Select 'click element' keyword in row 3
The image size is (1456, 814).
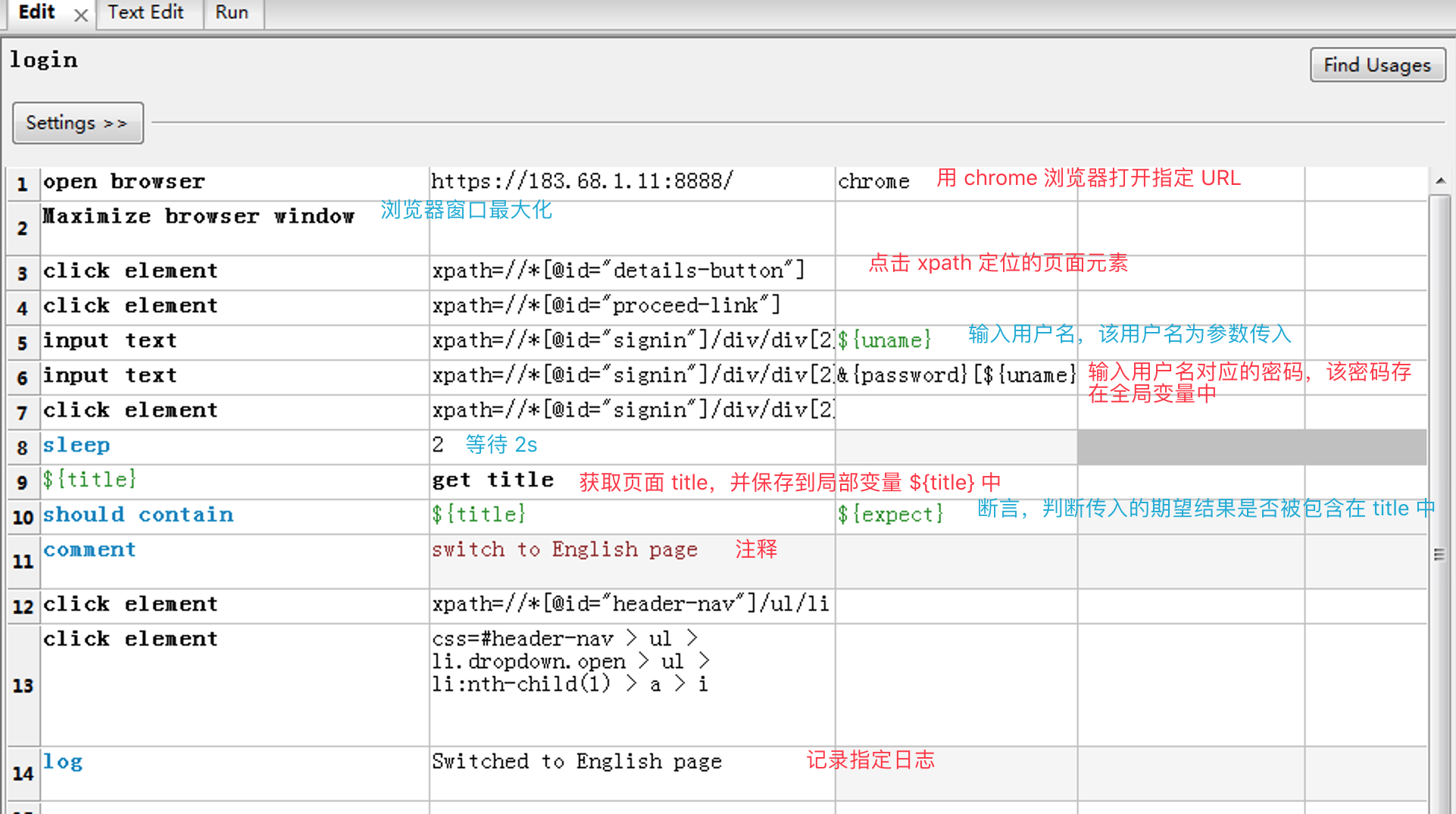[x=235, y=273]
